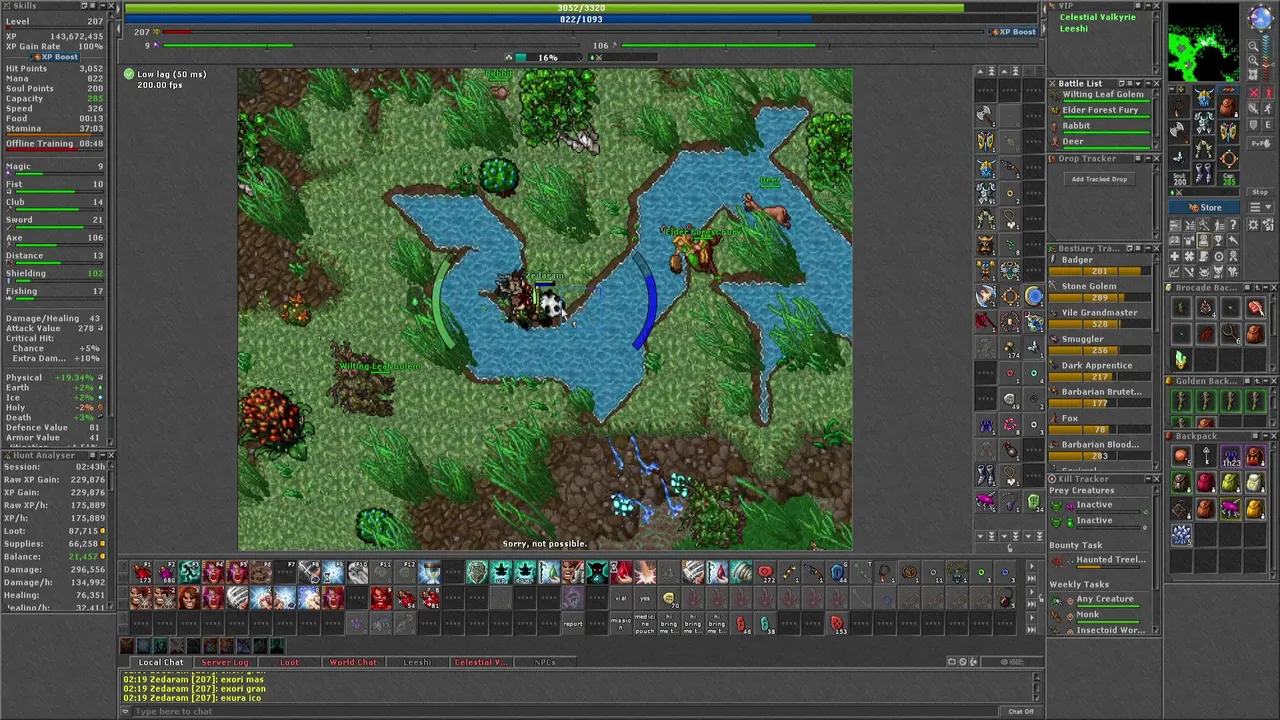
Task: Open the NPCs chat tab
Action: pyautogui.click(x=545, y=662)
